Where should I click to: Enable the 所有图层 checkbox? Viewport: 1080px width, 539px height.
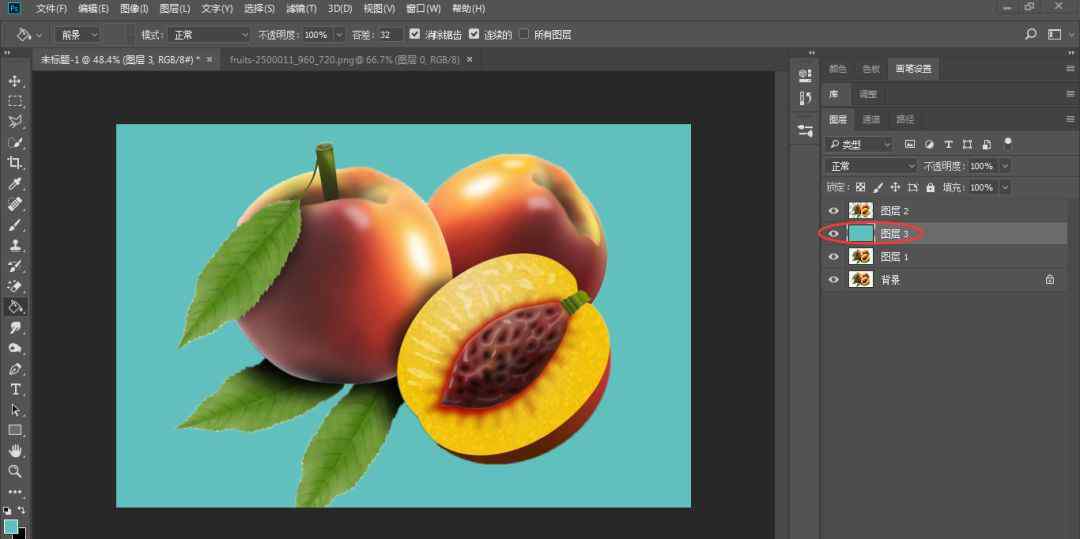click(x=524, y=34)
